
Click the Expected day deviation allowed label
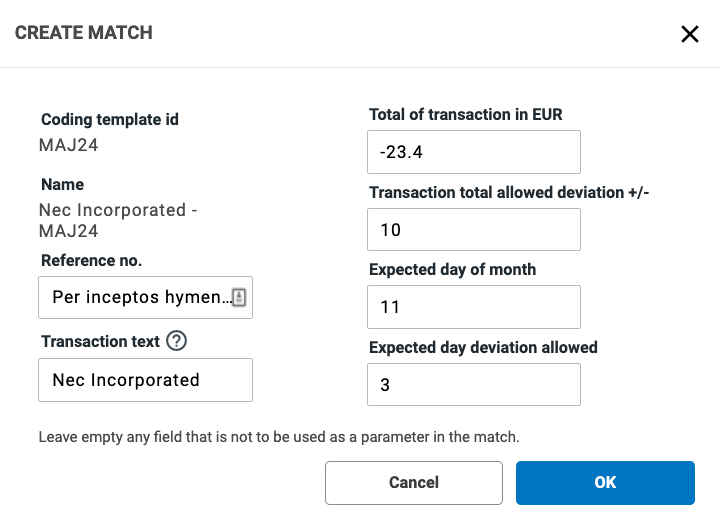[x=483, y=347]
